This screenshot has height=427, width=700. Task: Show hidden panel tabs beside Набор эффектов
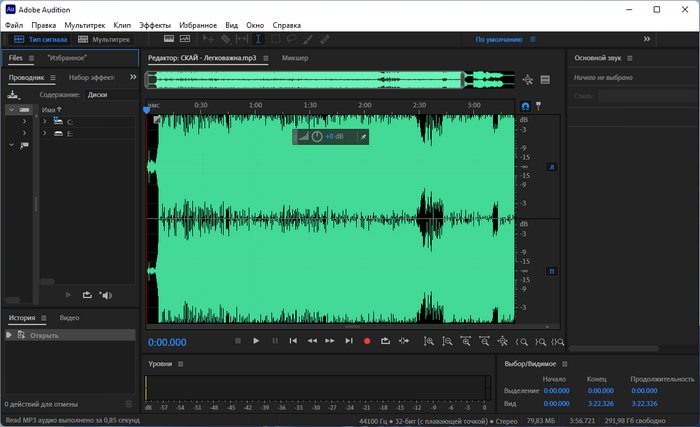(133, 77)
